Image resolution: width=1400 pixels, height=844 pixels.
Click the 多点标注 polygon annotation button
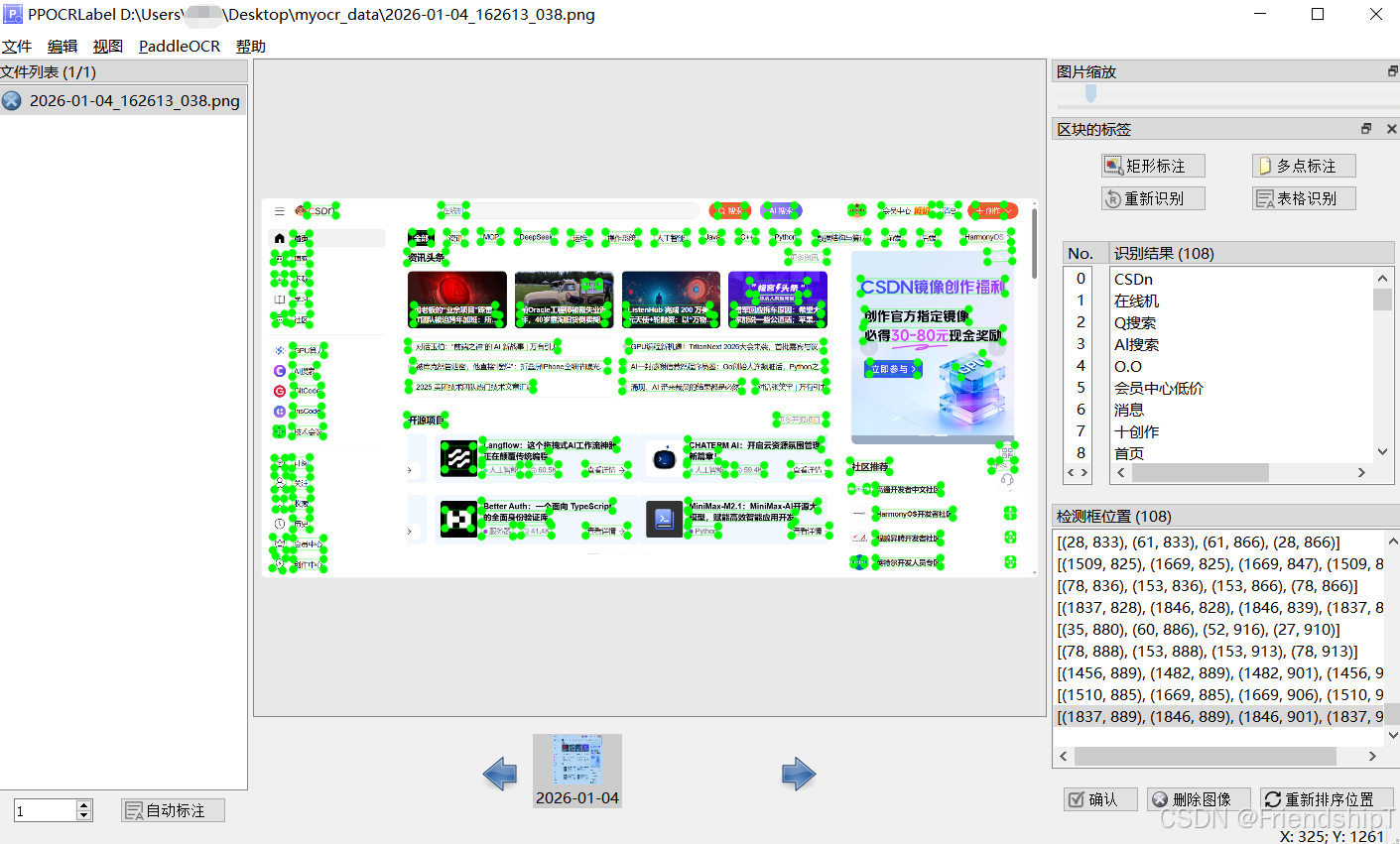coord(1304,166)
